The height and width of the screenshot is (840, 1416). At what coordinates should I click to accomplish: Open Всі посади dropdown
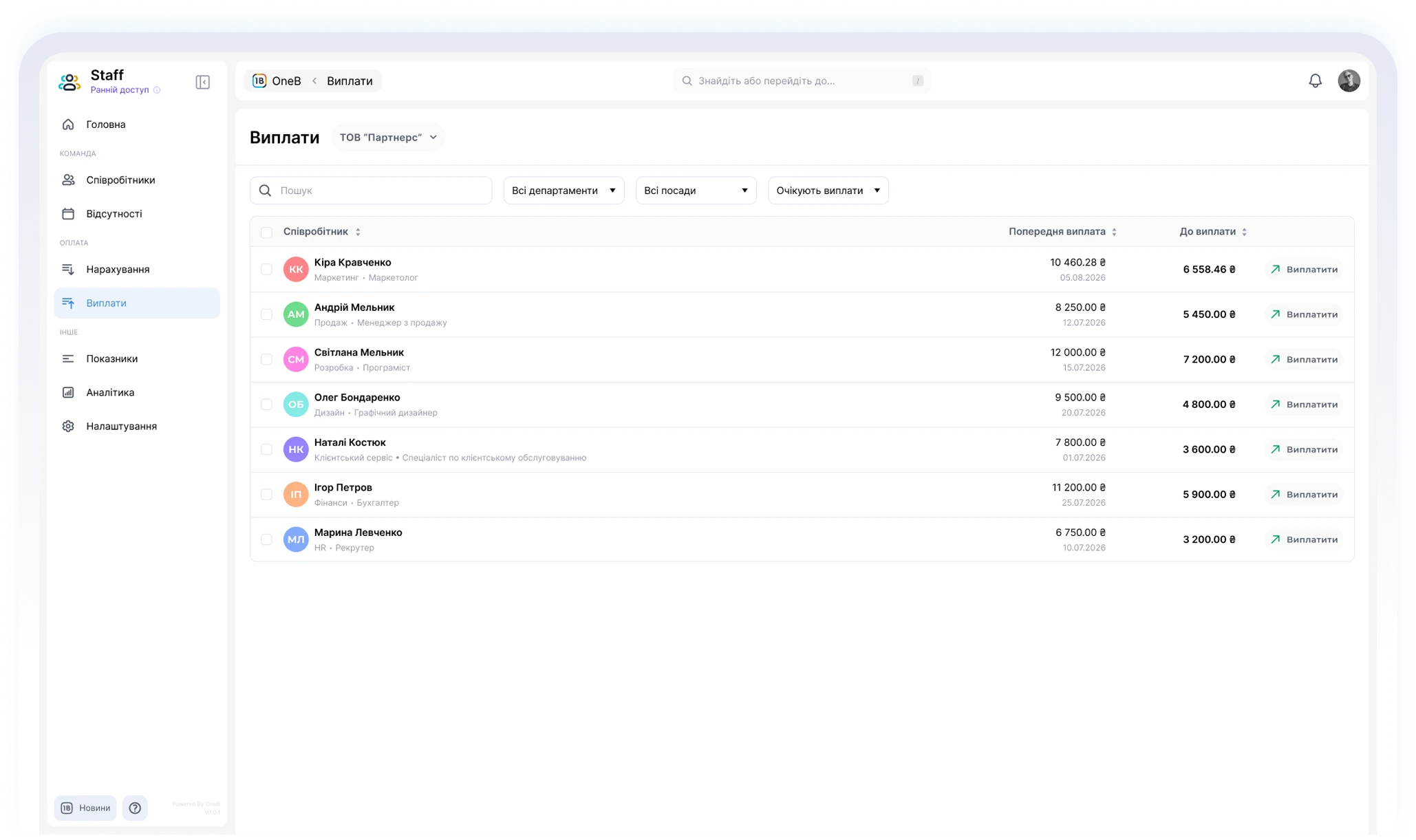pyautogui.click(x=696, y=191)
